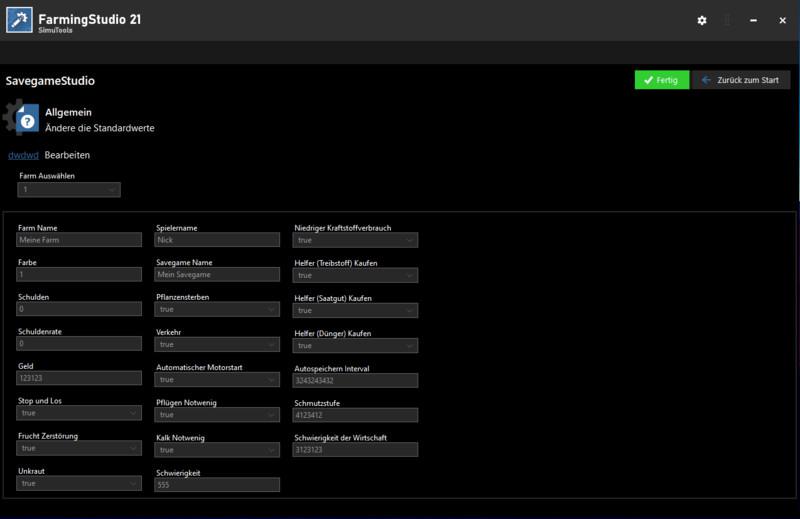Select the Autospeichern Interval input field
The width and height of the screenshot is (800, 519).
356,380
